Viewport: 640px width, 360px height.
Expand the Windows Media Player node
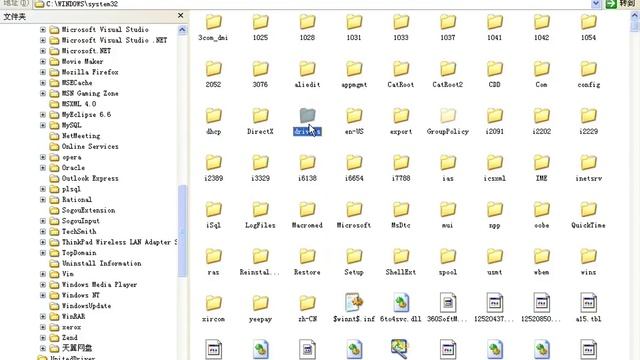coord(43,284)
